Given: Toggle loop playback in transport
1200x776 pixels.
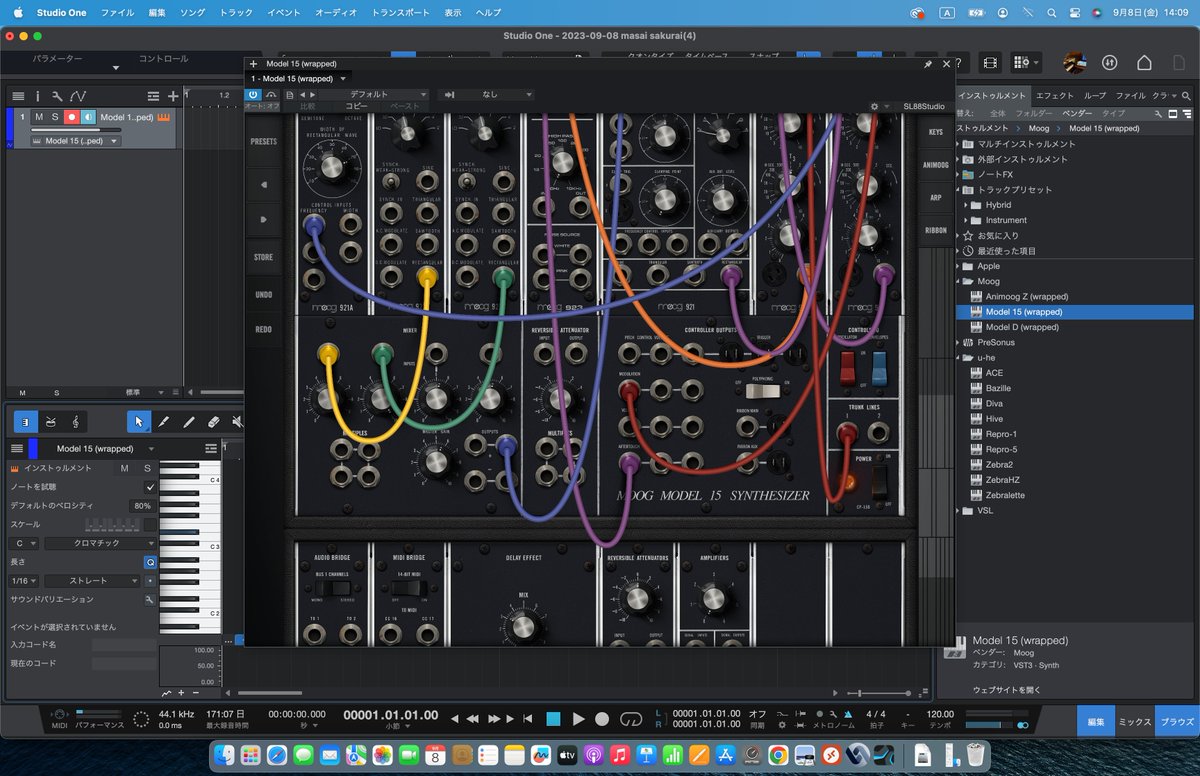Looking at the screenshot, I should pyautogui.click(x=631, y=718).
